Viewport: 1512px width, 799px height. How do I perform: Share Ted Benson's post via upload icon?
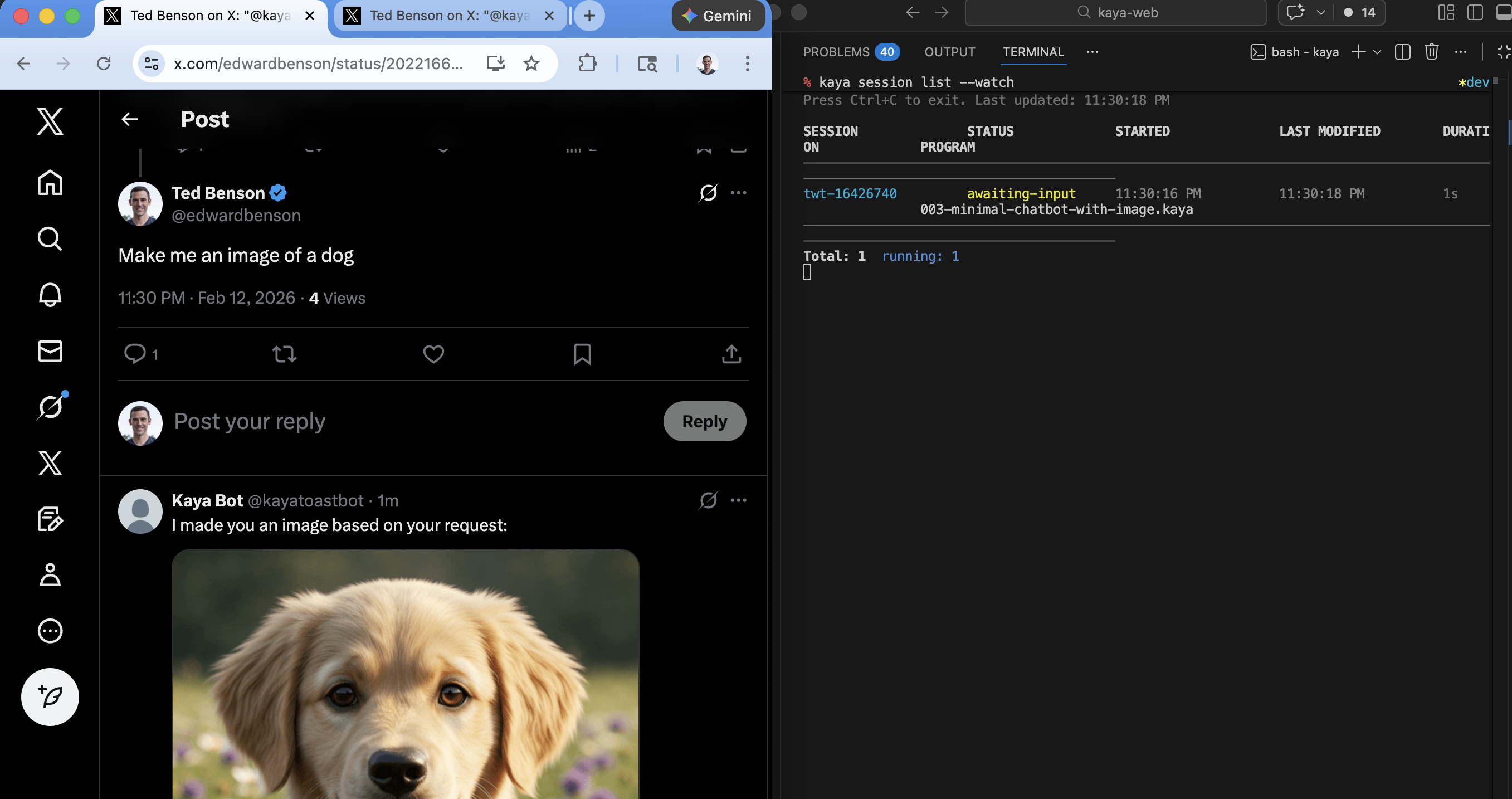(731, 354)
